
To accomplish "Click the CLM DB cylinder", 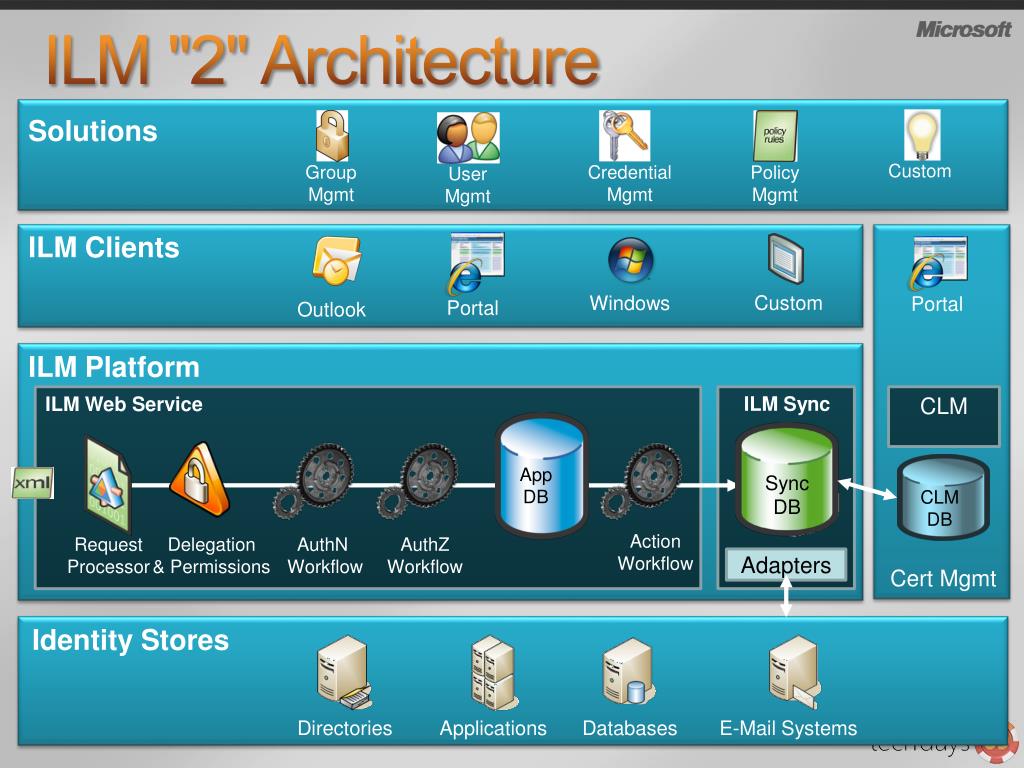I will 942,498.
